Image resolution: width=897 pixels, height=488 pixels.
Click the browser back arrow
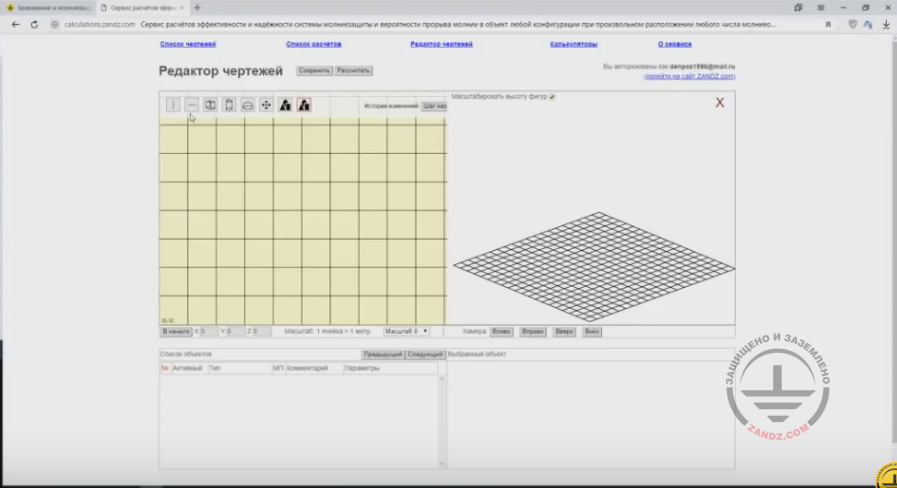[x=15, y=25]
